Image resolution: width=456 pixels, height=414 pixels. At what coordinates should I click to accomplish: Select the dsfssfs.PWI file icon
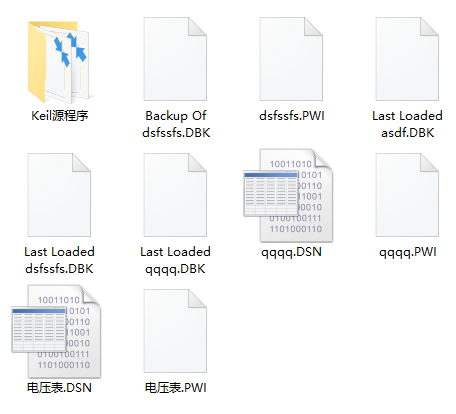click(x=291, y=59)
